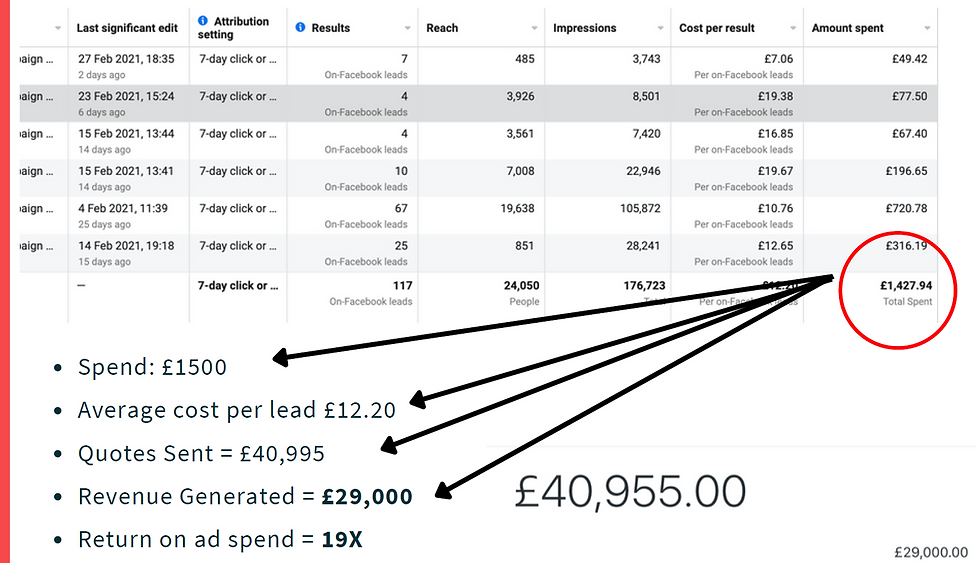Click the Results column info icon

pos(300,27)
